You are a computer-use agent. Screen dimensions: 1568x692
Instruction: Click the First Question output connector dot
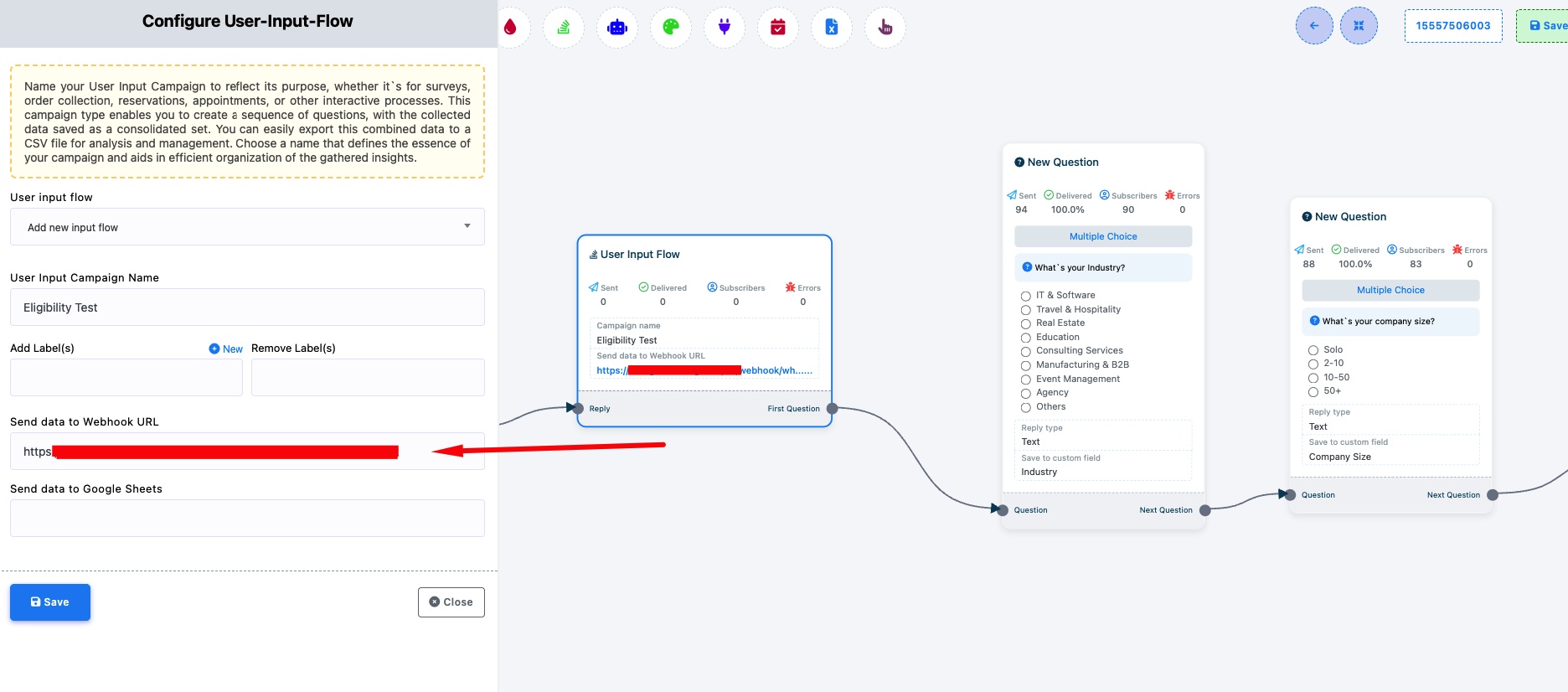point(832,409)
